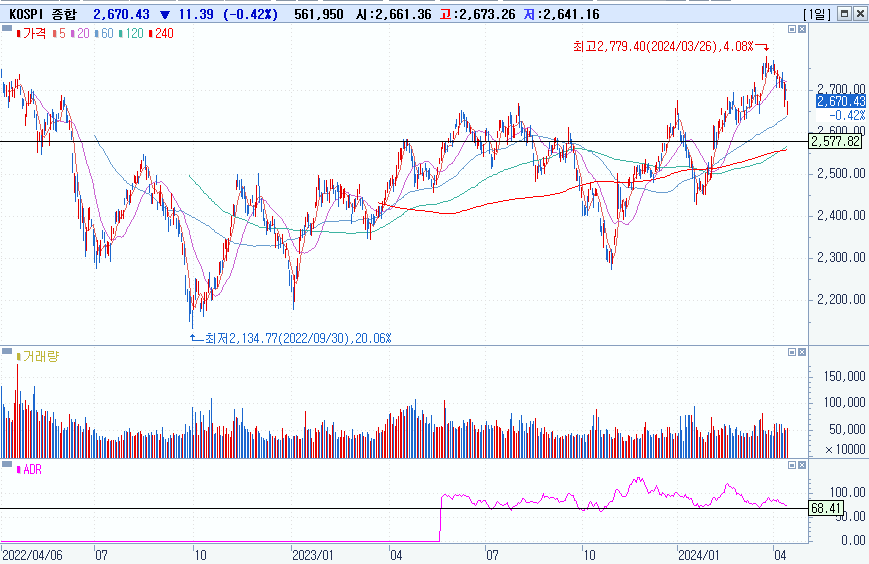
Task: Click the KOSPI 종합 title
Action: [x=43, y=14]
